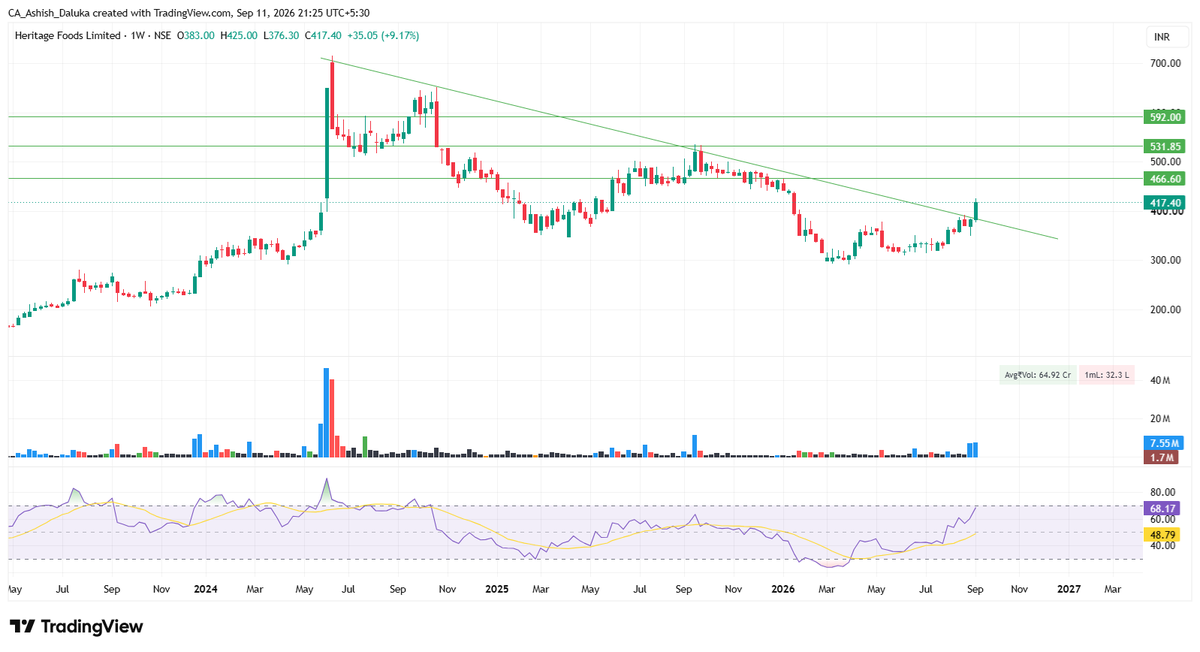Click the 200.00 price axis label
Viewport: 1200px width, 652px height.
pyautogui.click(x=1166, y=309)
